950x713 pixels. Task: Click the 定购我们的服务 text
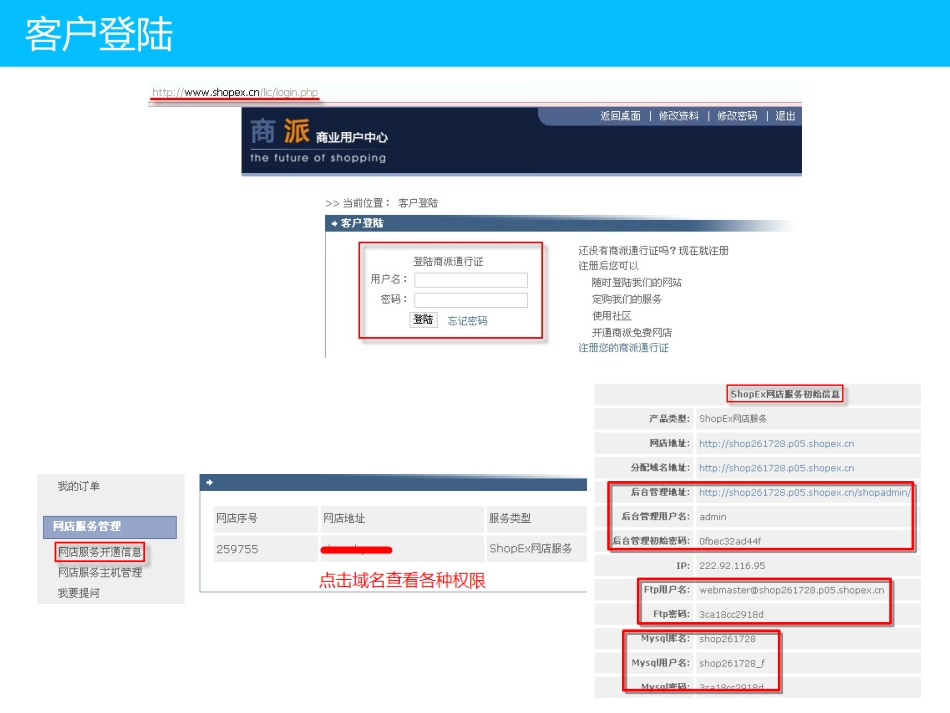click(626, 299)
